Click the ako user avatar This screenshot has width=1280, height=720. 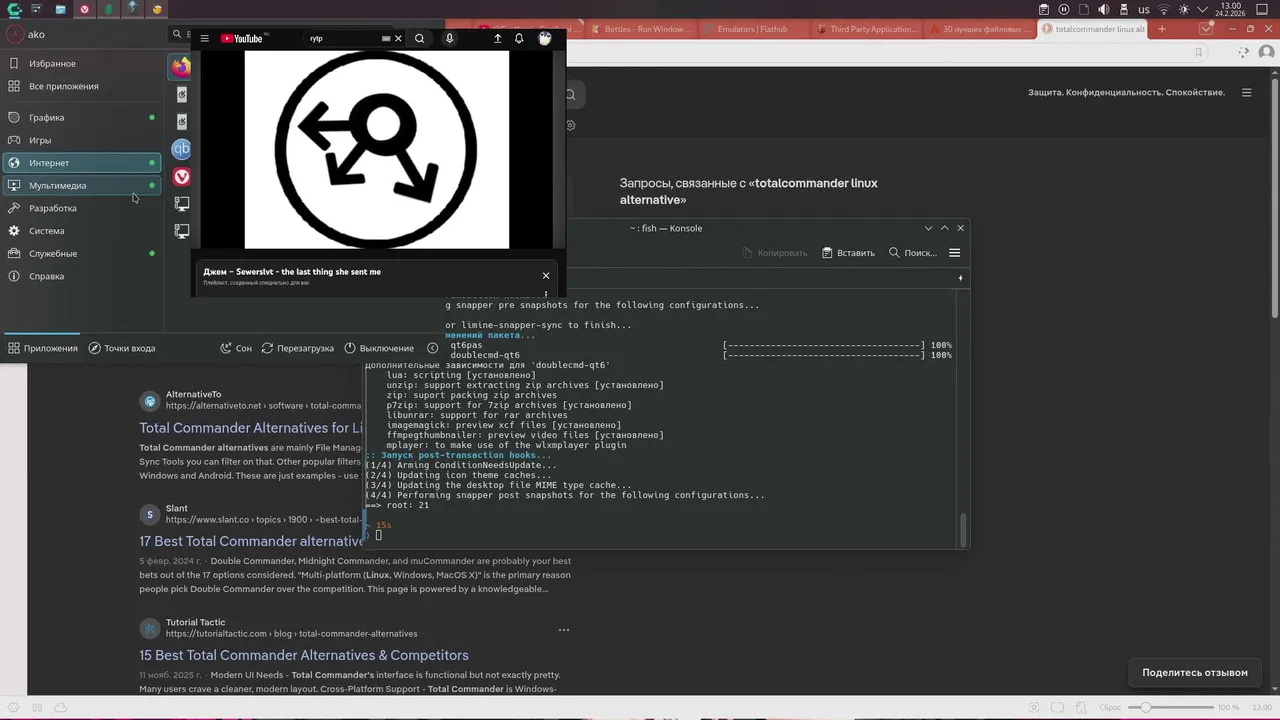[15, 34]
